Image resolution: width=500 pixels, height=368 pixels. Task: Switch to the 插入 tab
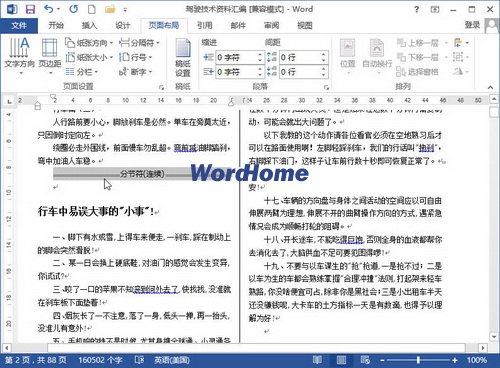pyautogui.click(x=89, y=25)
